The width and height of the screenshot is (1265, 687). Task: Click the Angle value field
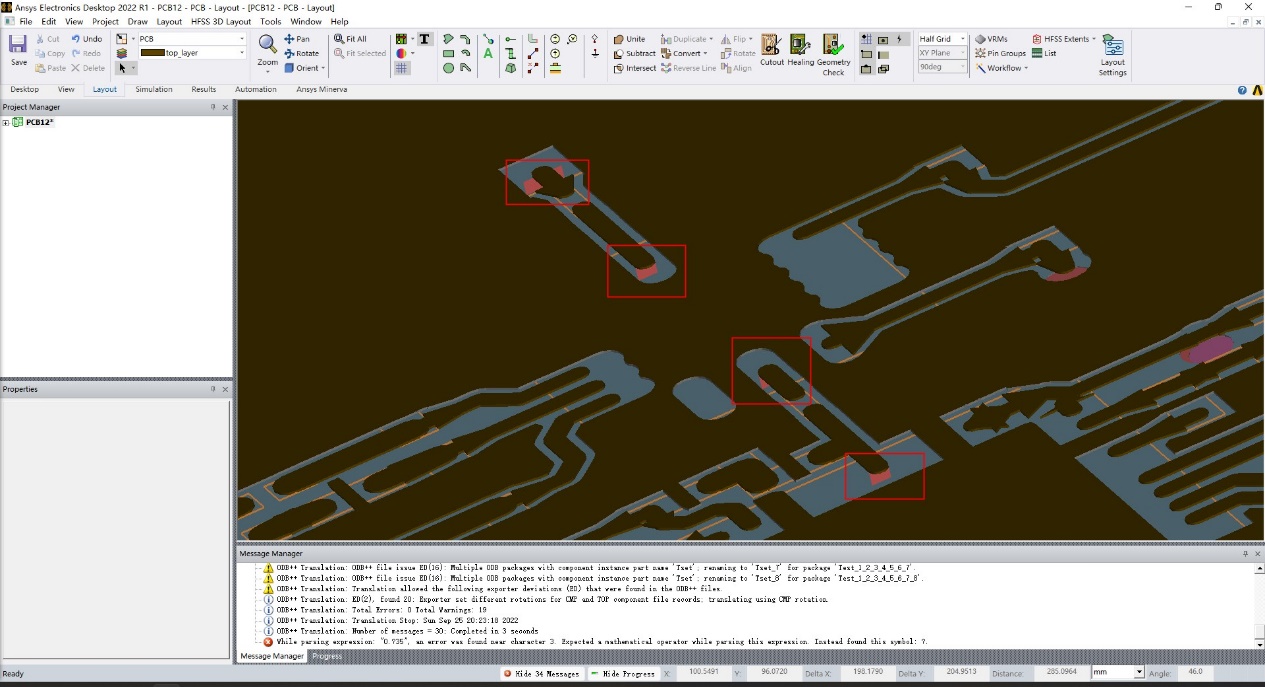pyautogui.click(x=1195, y=673)
